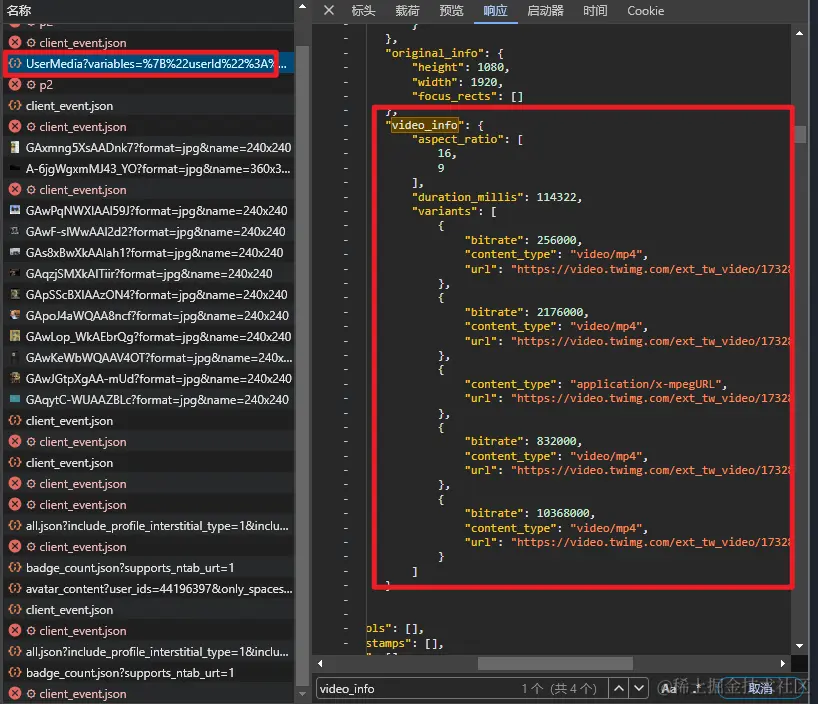This screenshot has width=818, height=704.
Task: Select GApSScBXIAAzON4 image request
Action: (149, 294)
